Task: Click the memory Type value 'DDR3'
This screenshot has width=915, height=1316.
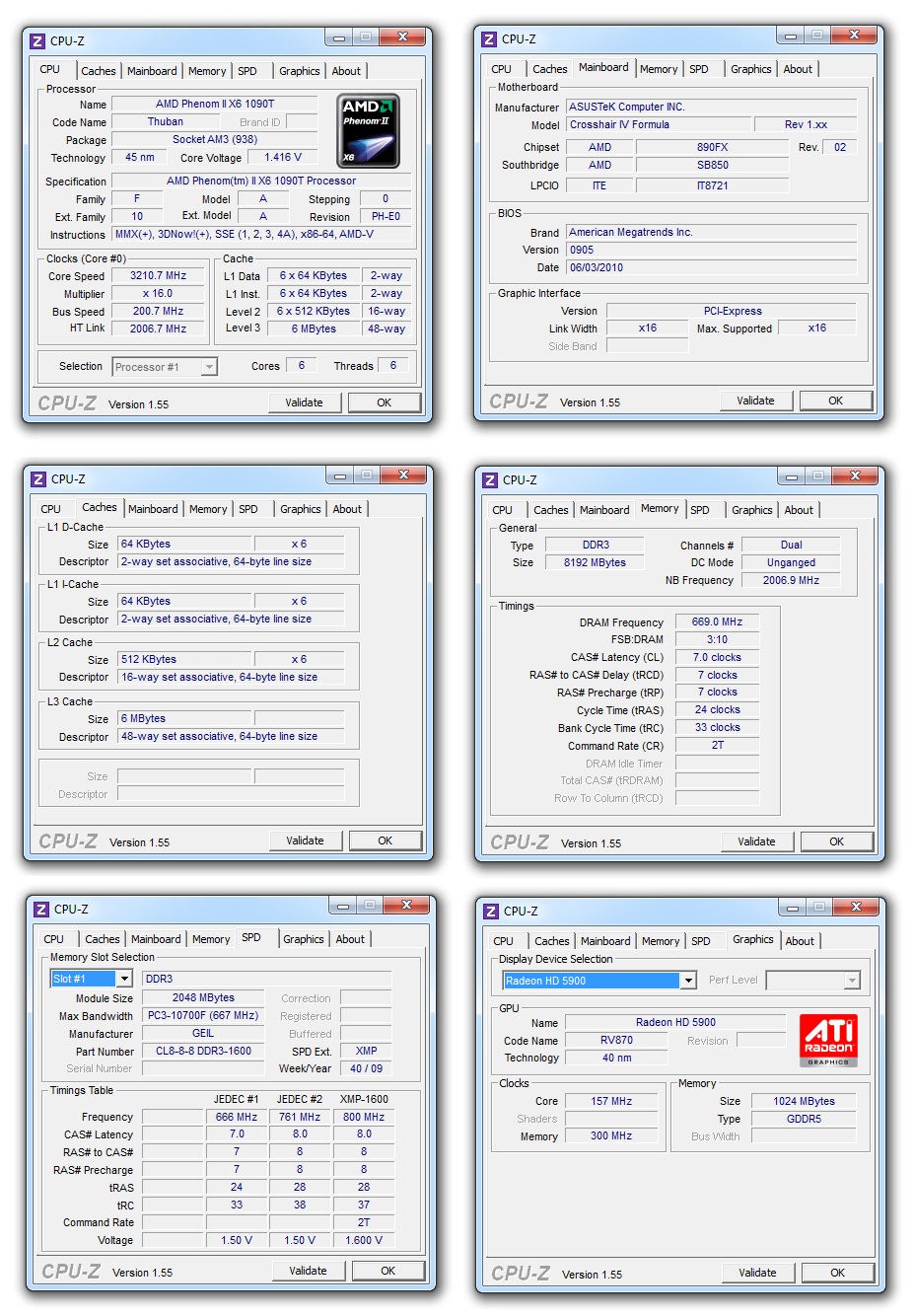Action: (x=596, y=546)
